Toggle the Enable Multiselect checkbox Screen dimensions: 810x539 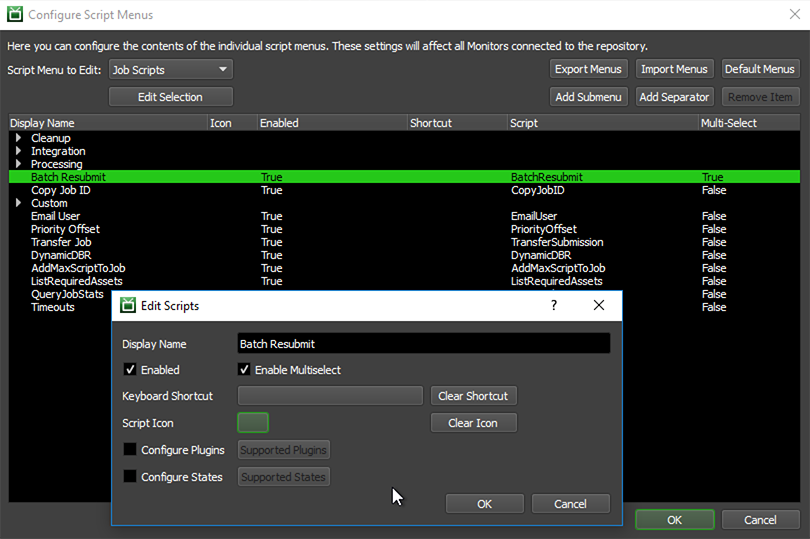click(245, 370)
